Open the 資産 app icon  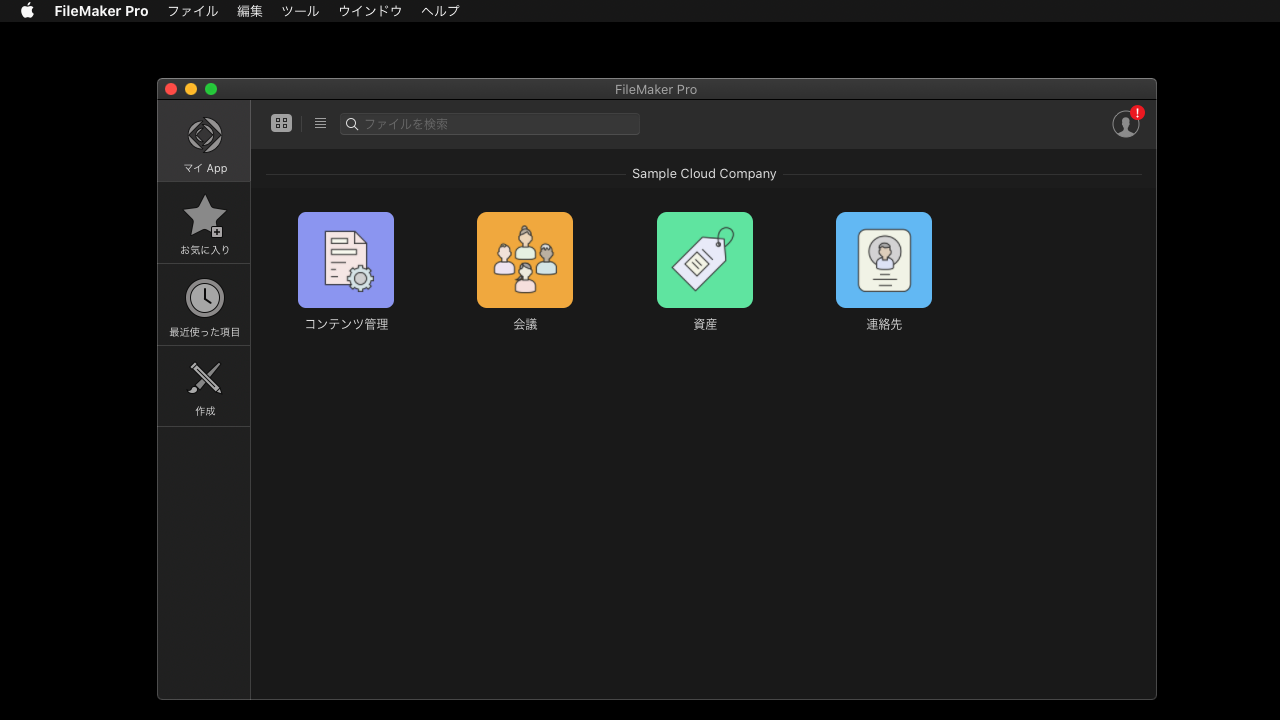(x=704, y=259)
